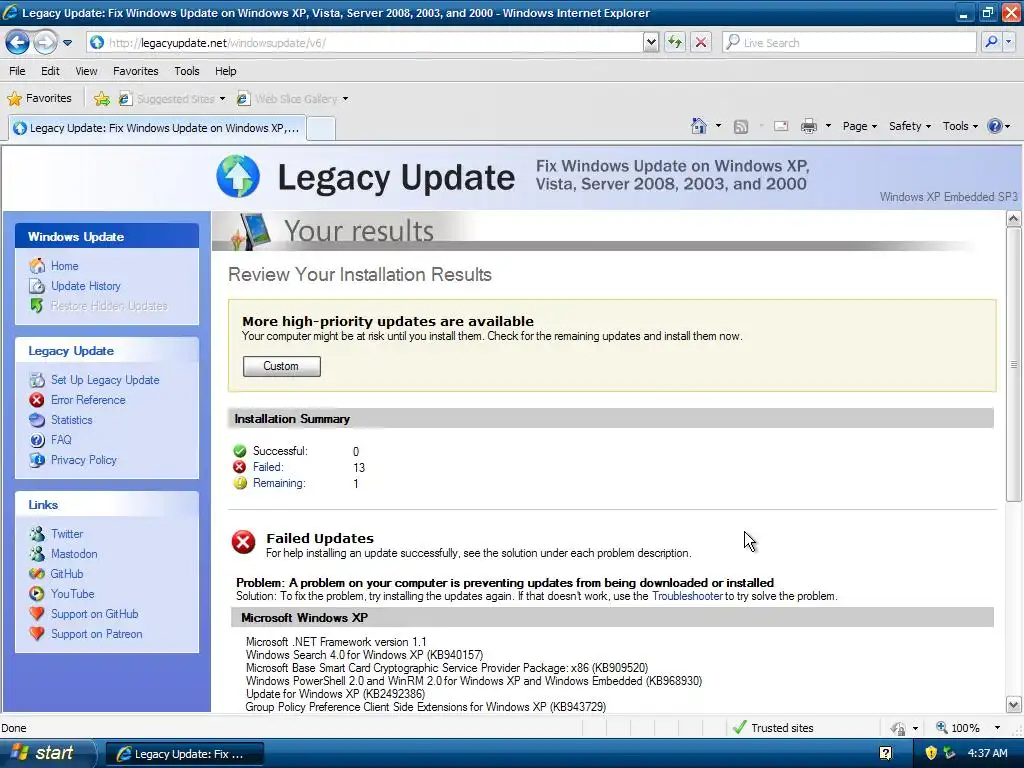The height and width of the screenshot is (768, 1024).
Task: Expand the address bar history dropdown
Action: 651,43
